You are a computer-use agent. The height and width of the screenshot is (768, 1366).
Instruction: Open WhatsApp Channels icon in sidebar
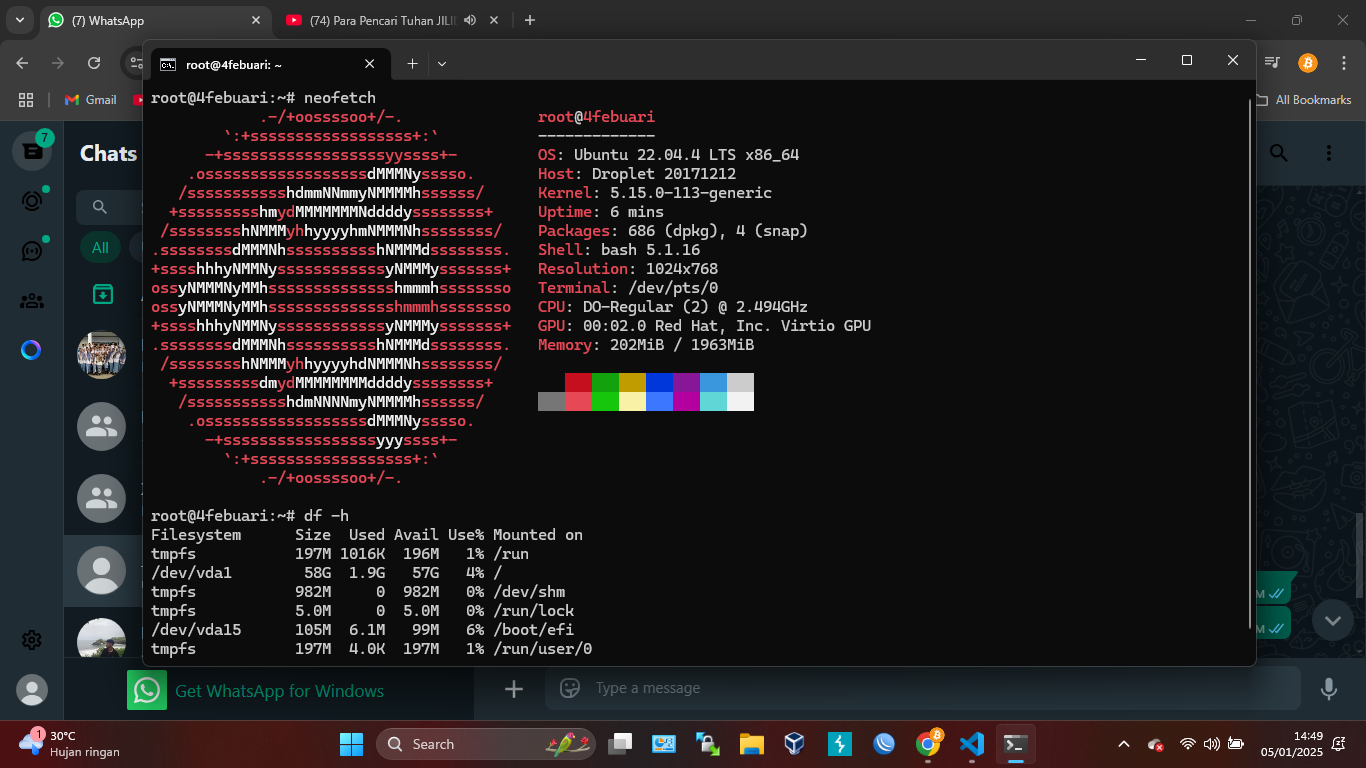32,250
